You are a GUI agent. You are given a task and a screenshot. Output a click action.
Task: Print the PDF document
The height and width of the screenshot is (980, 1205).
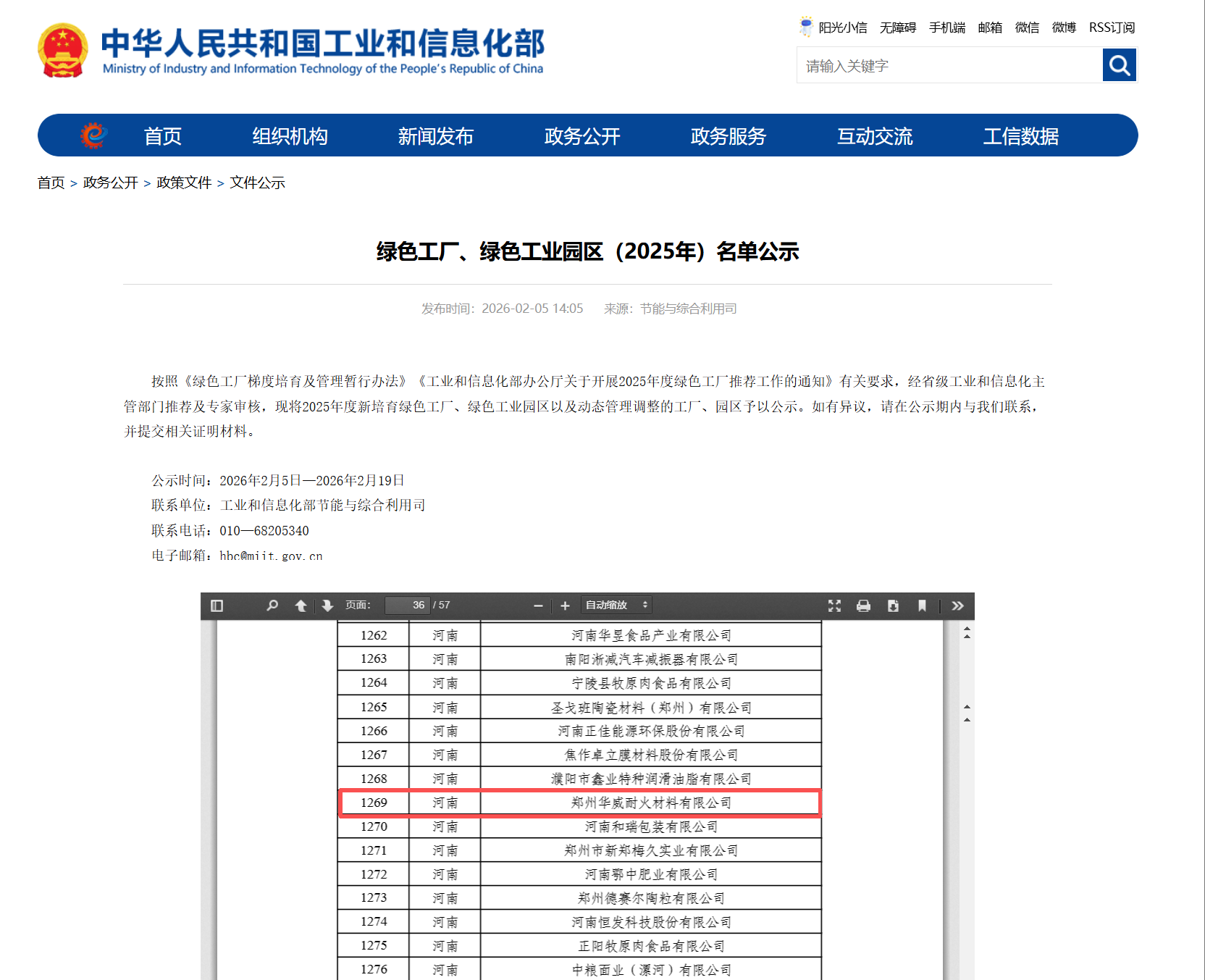point(863,606)
